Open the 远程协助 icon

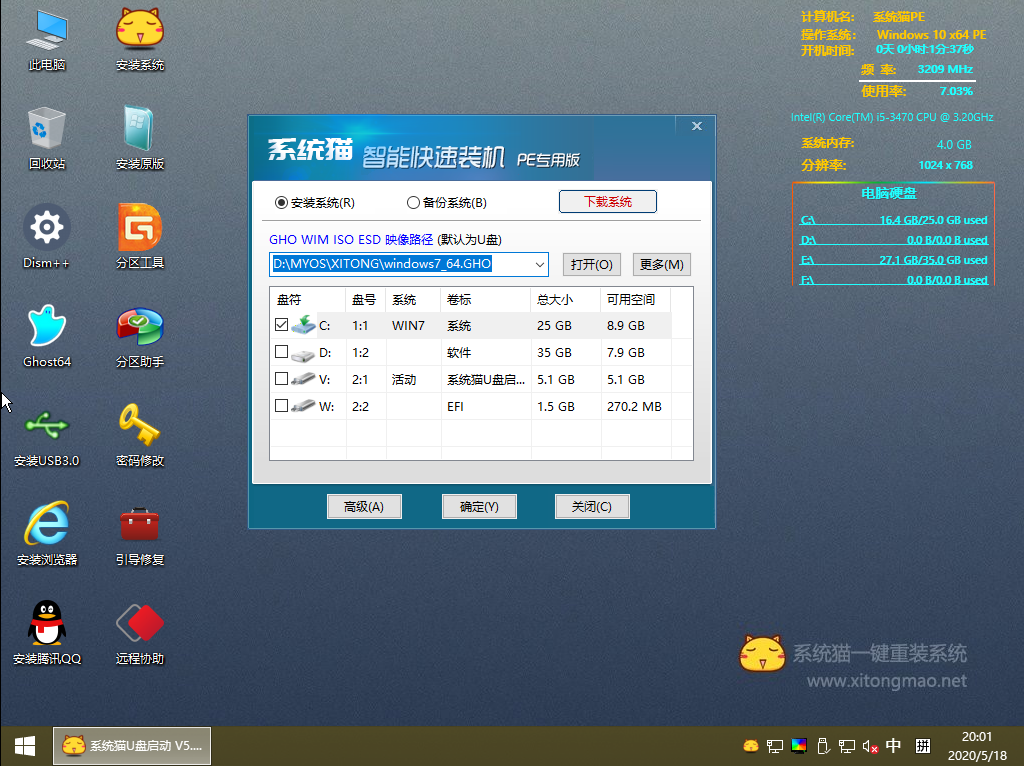click(x=140, y=633)
